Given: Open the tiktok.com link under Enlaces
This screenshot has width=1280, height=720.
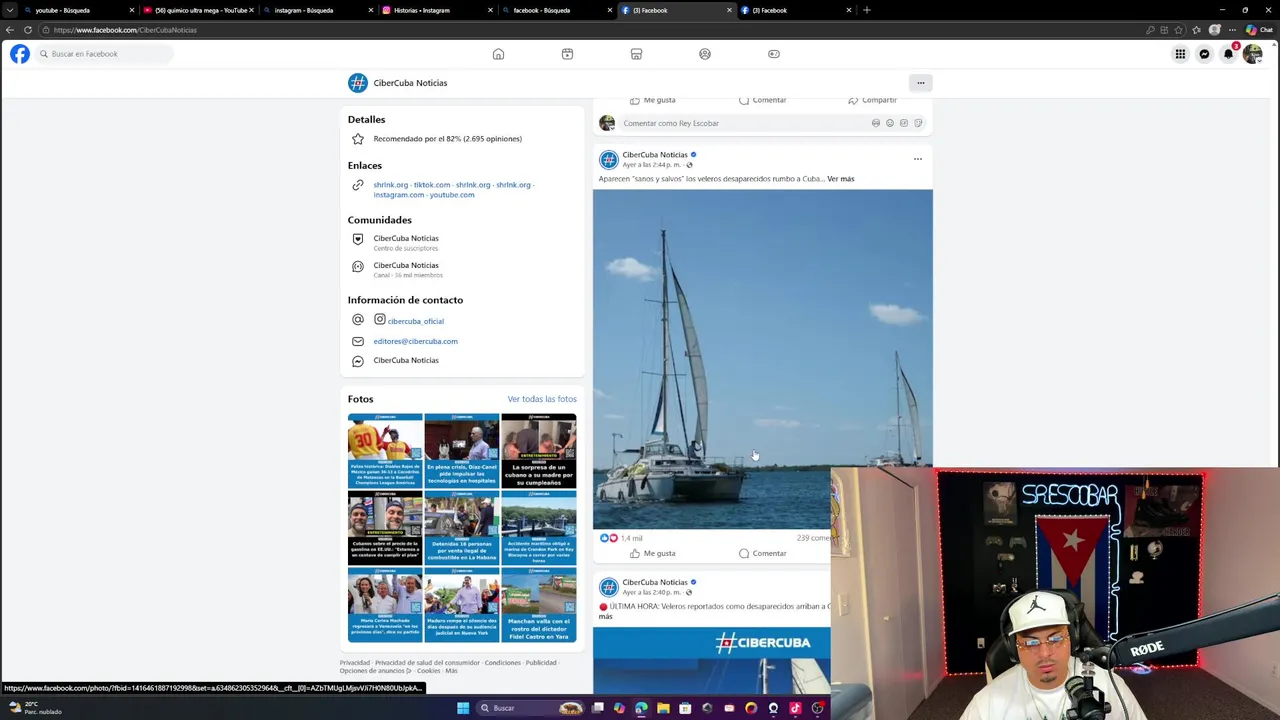Looking at the screenshot, I should click(432, 185).
